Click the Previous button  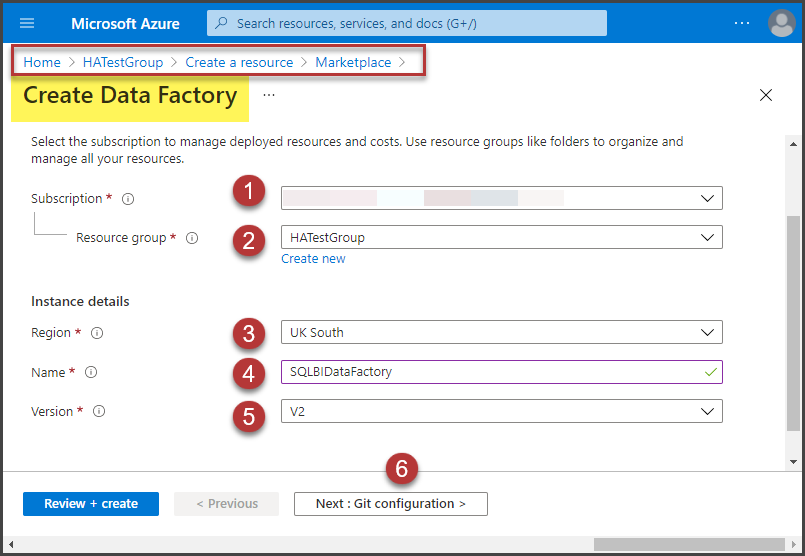pyautogui.click(x=226, y=504)
